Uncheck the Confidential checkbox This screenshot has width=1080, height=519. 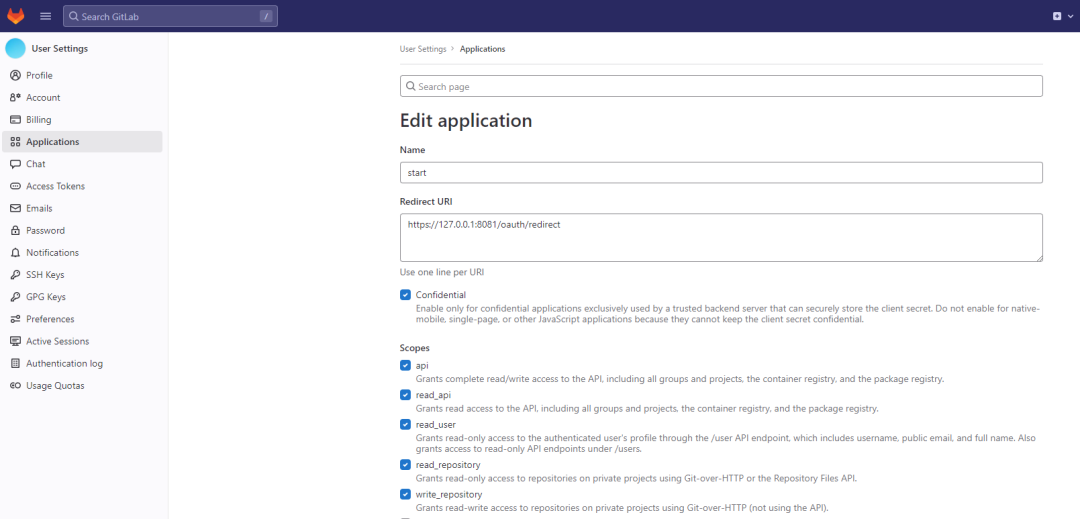(405, 295)
